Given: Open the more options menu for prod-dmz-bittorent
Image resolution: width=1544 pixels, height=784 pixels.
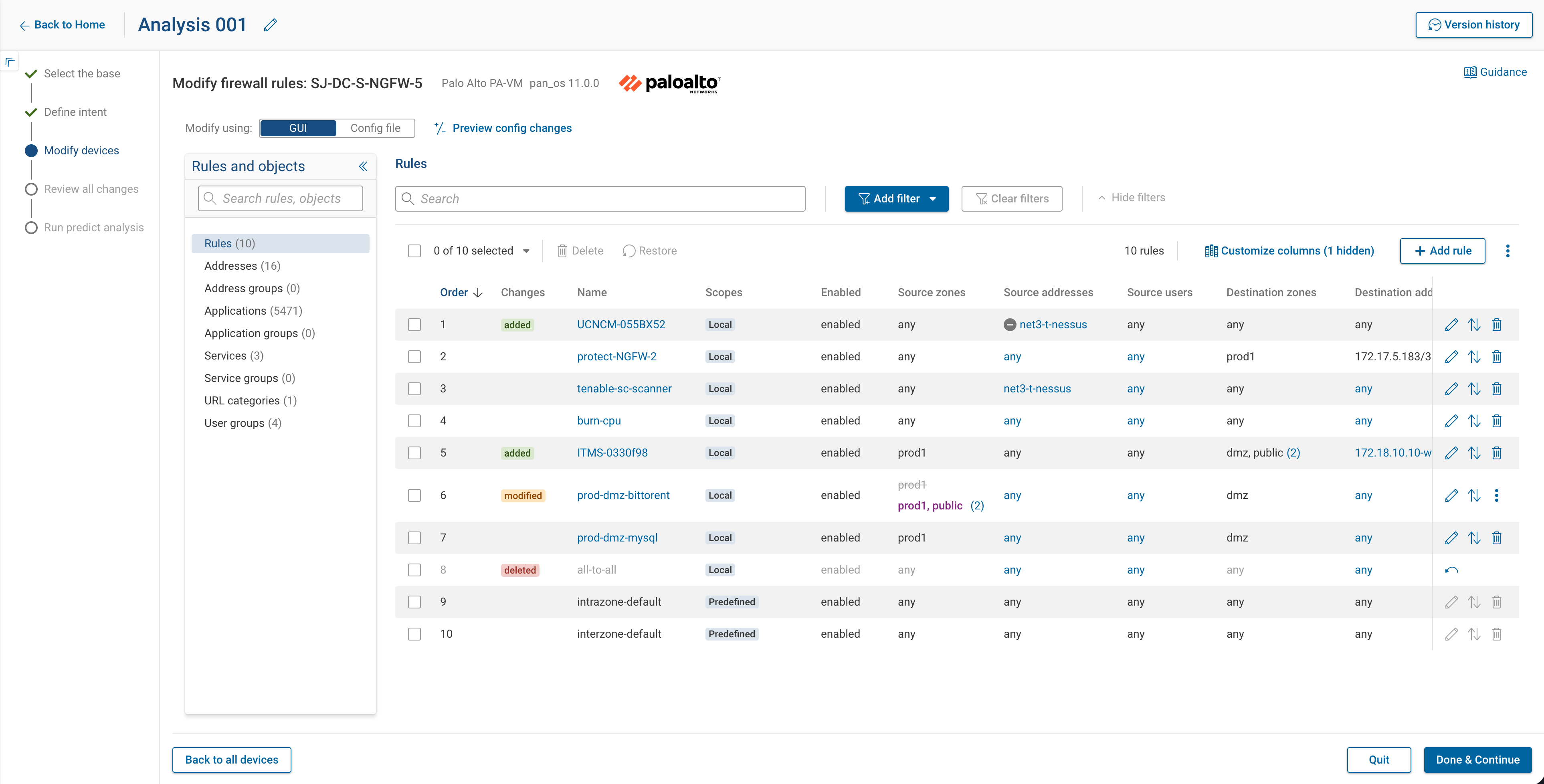Looking at the screenshot, I should [x=1497, y=495].
